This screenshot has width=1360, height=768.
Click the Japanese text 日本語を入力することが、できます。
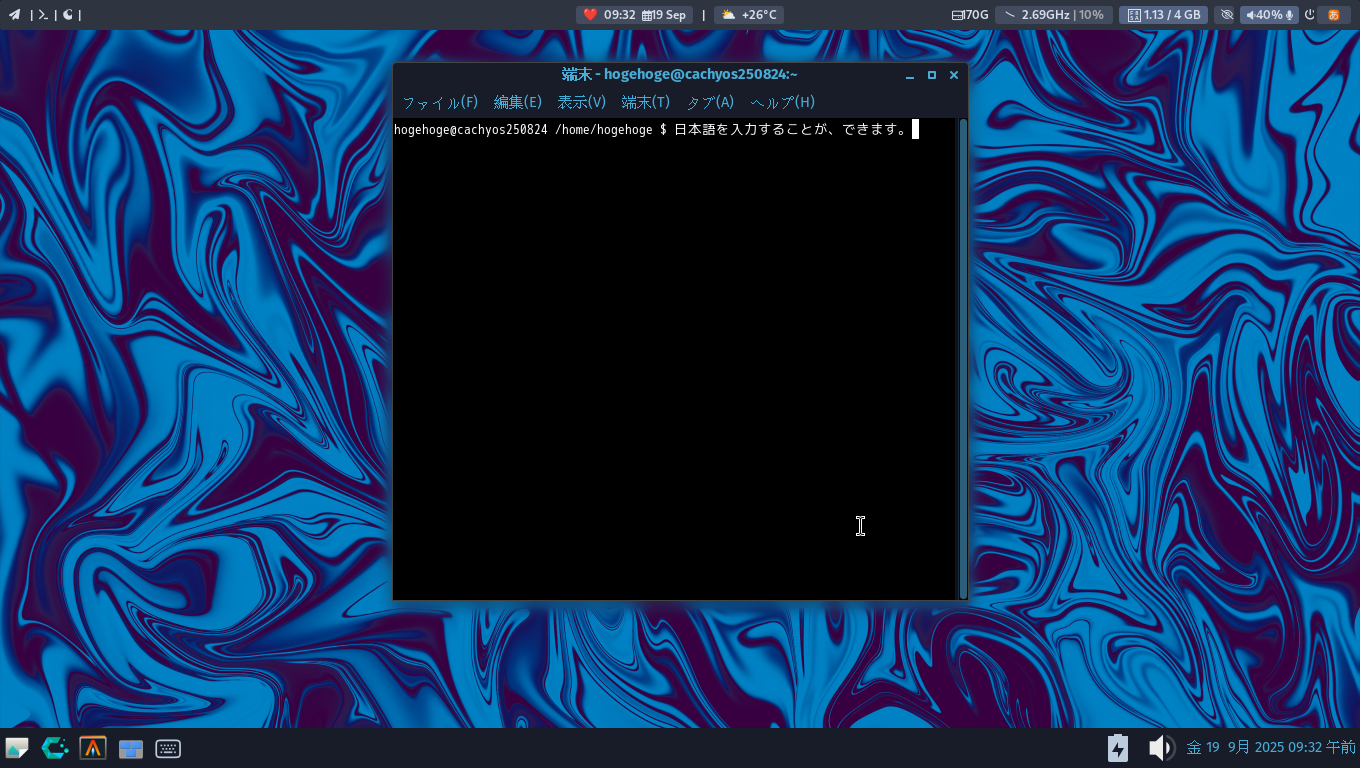(791, 129)
